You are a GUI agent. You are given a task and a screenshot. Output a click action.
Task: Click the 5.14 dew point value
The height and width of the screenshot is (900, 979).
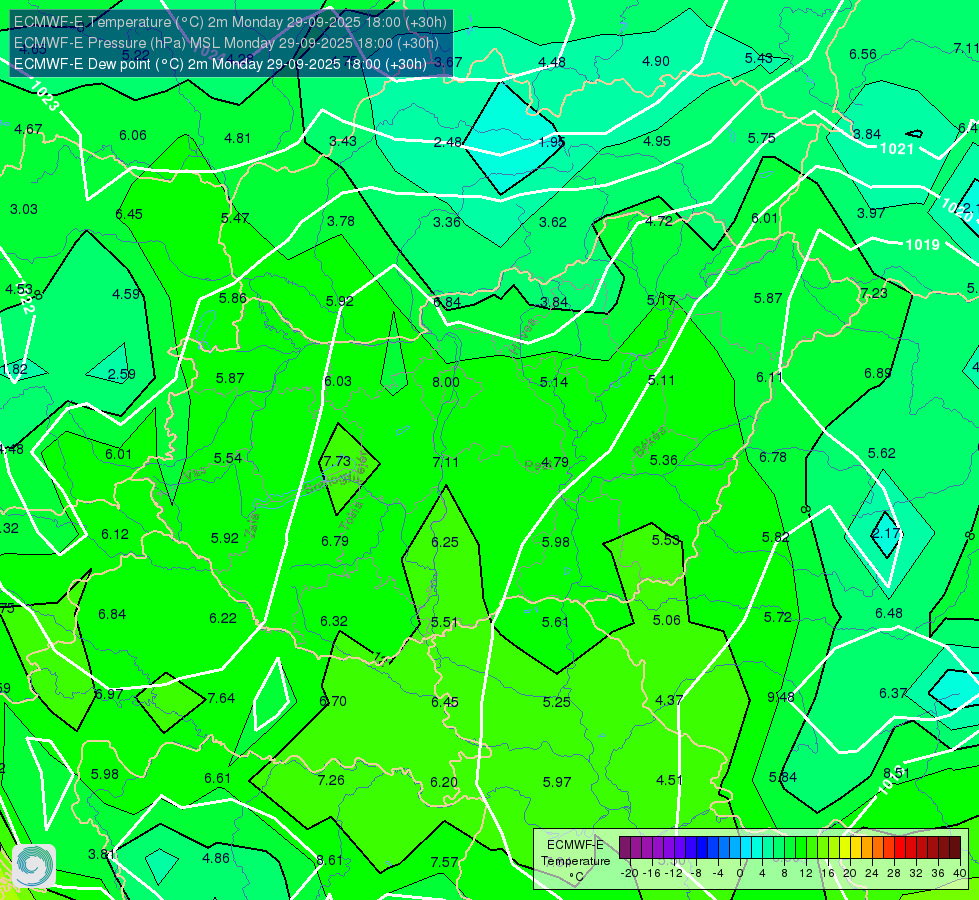tap(554, 382)
